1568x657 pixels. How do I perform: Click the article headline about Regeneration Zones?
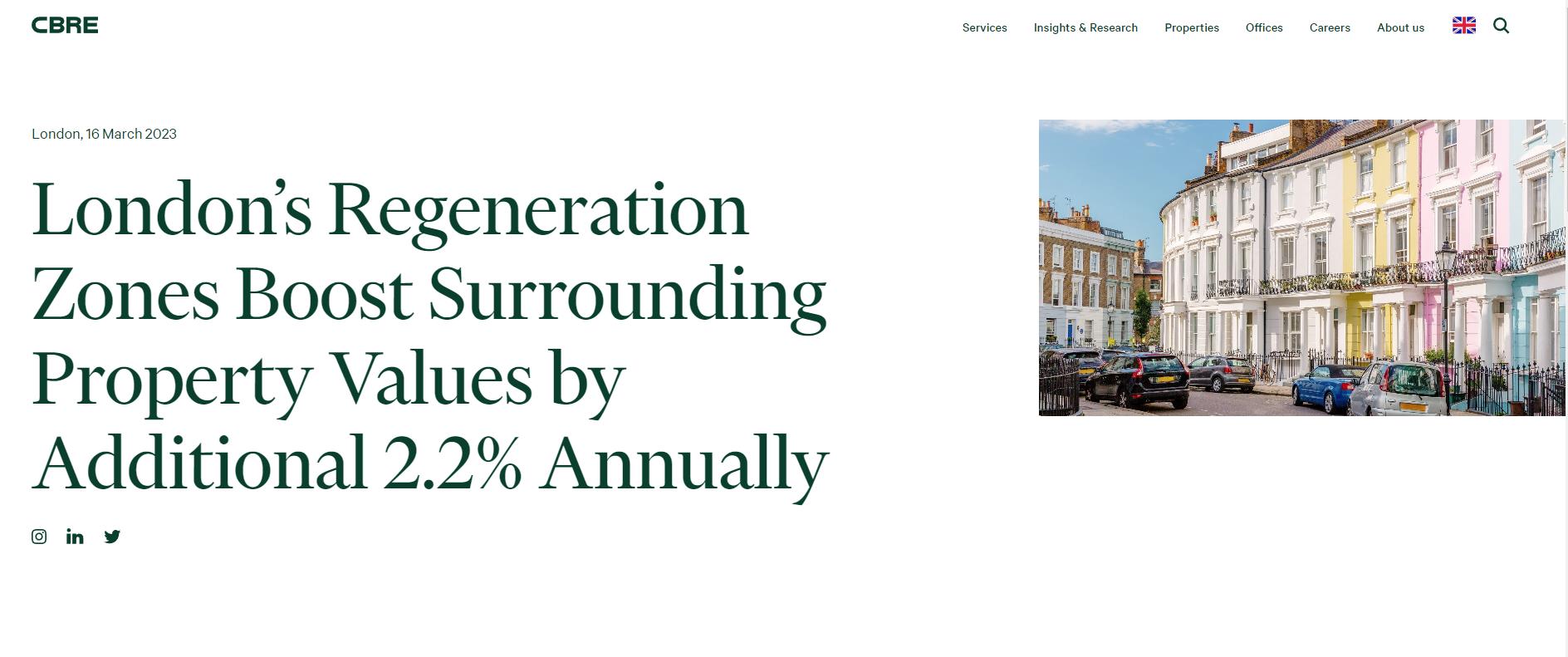[429, 336]
